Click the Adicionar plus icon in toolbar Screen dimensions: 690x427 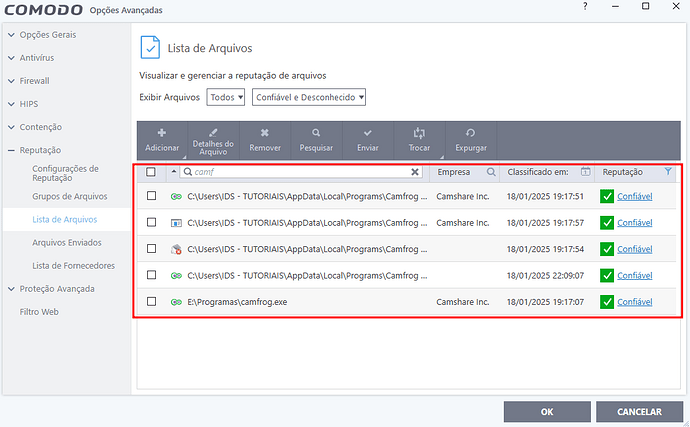pos(162,132)
